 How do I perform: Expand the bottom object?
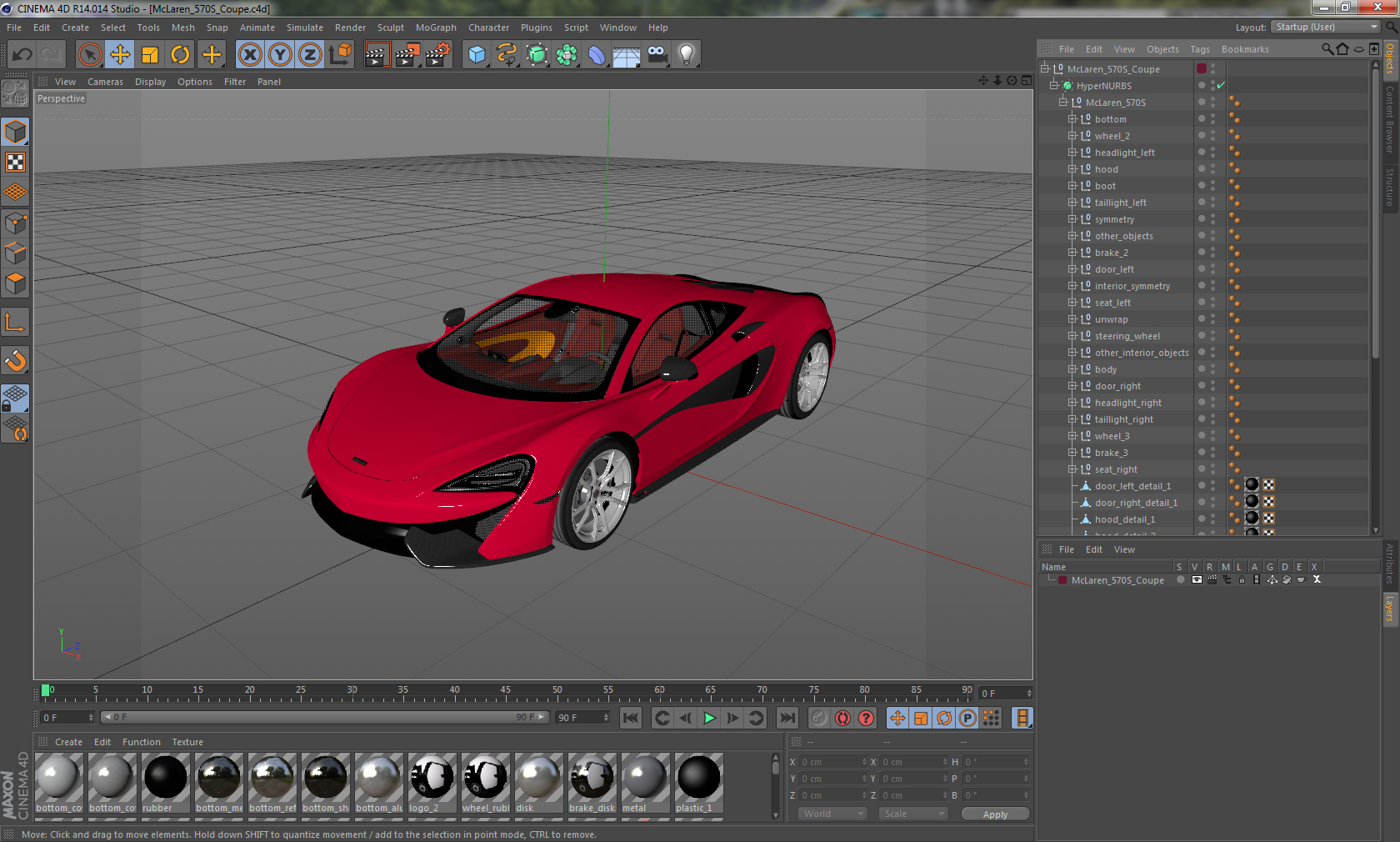click(x=1072, y=119)
